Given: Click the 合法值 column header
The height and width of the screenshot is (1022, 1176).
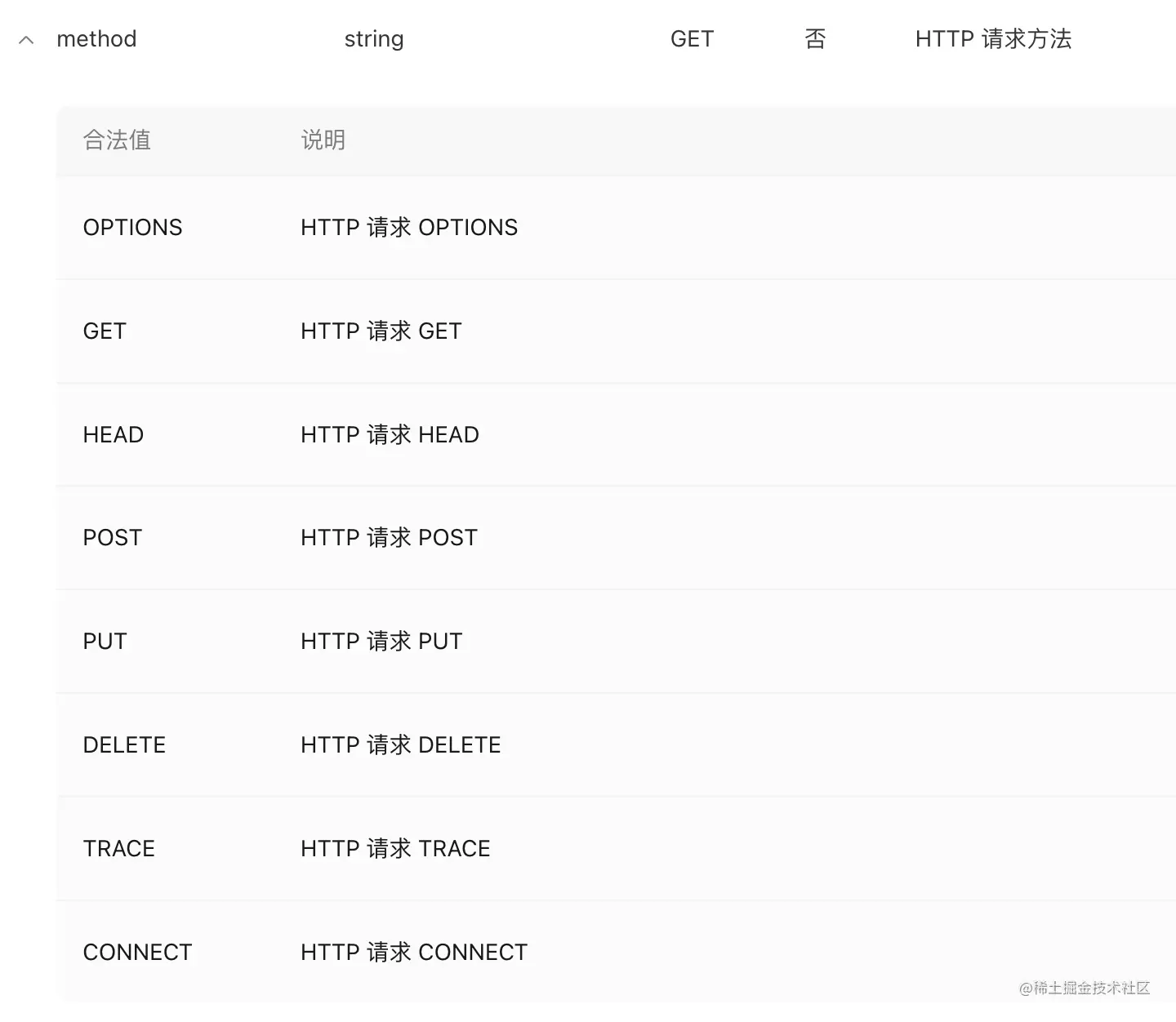Looking at the screenshot, I should pyautogui.click(x=117, y=140).
